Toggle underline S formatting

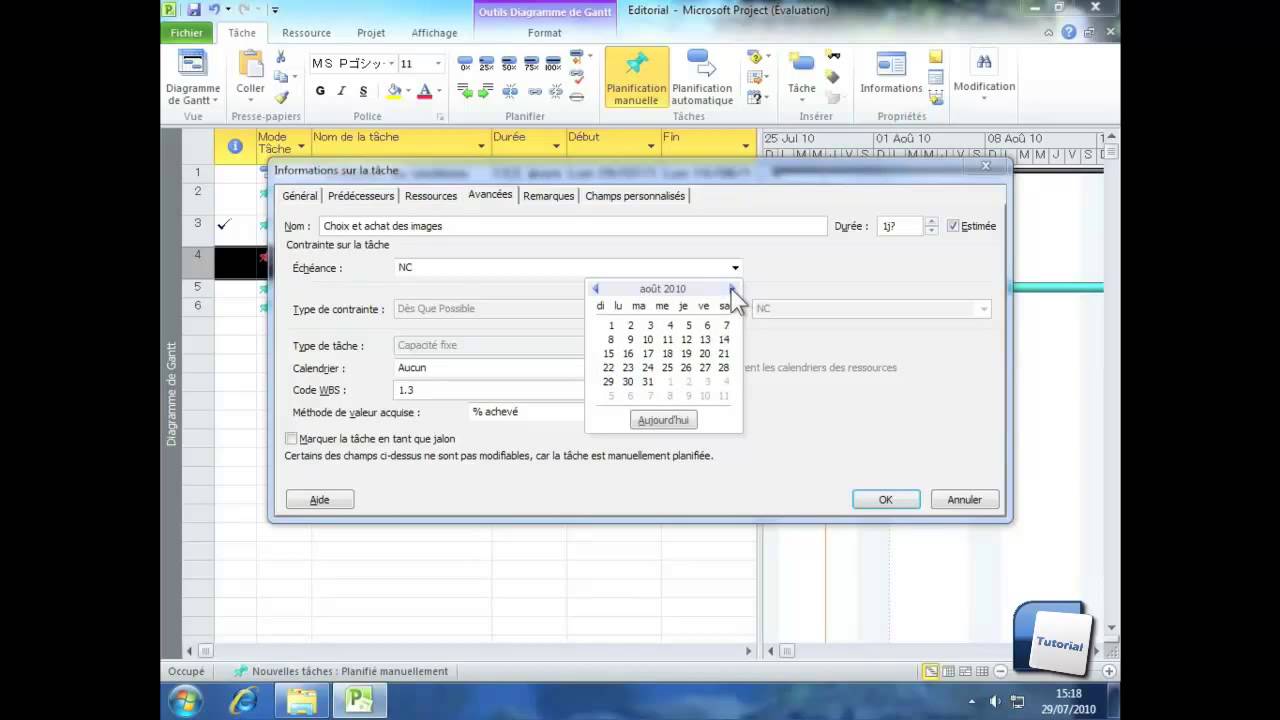tap(363, 91)
